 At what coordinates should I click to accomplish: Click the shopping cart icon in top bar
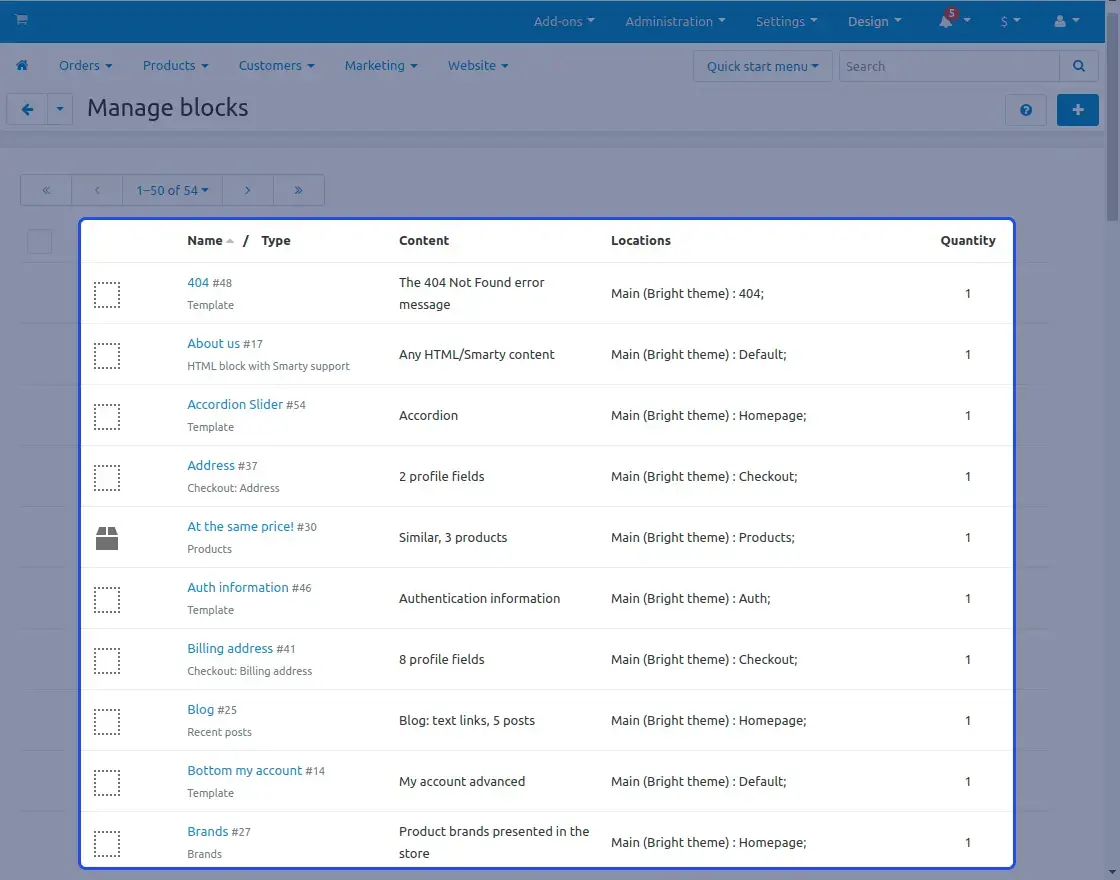click(x=22, y=21)
